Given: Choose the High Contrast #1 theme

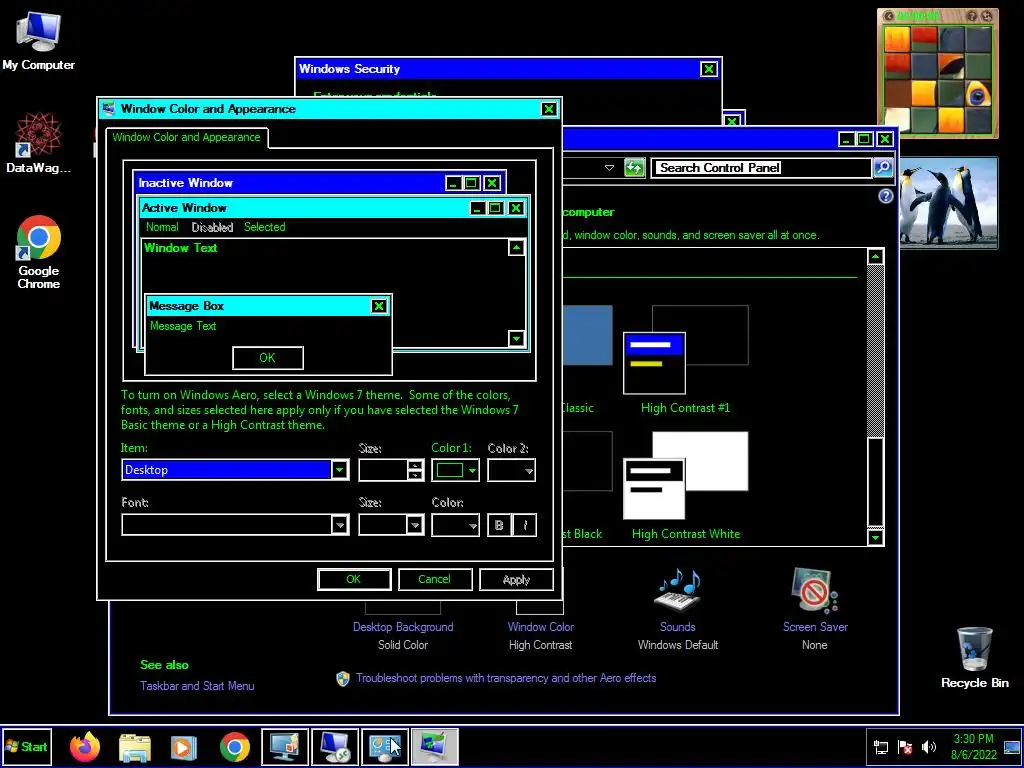Looking at the screenshot, I should coord(686,360).
